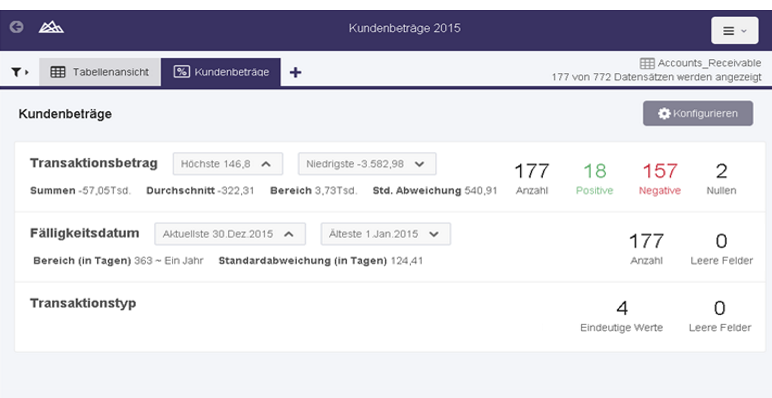Switch to the Tabellenansicht tab

100,72
